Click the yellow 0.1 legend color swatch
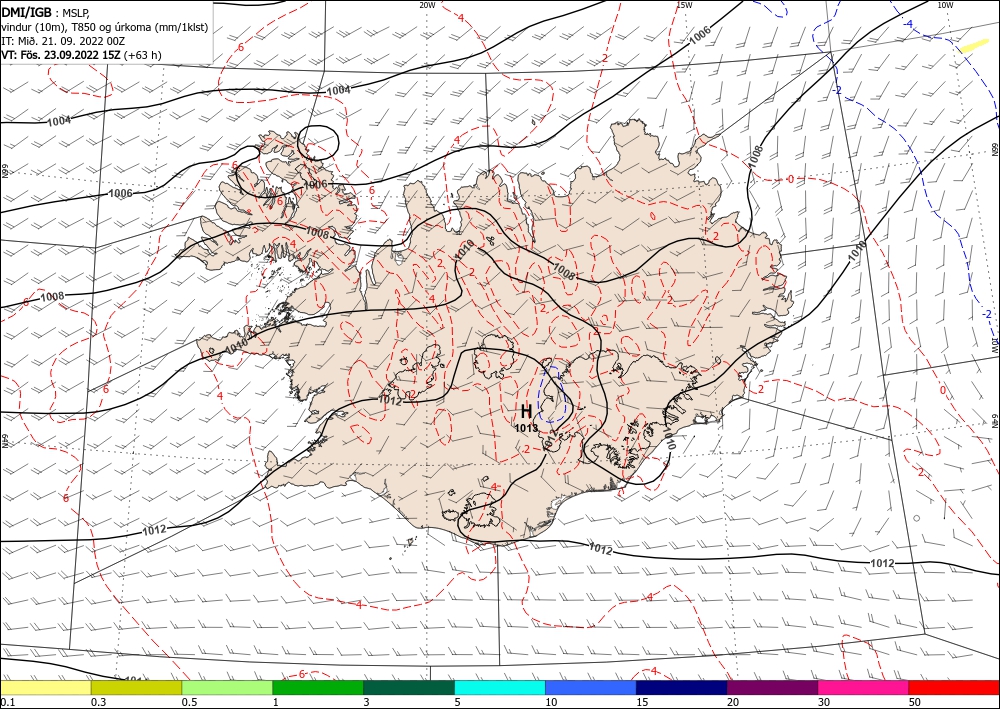Viewport: 1000px width, 709px height. (46, 687)
